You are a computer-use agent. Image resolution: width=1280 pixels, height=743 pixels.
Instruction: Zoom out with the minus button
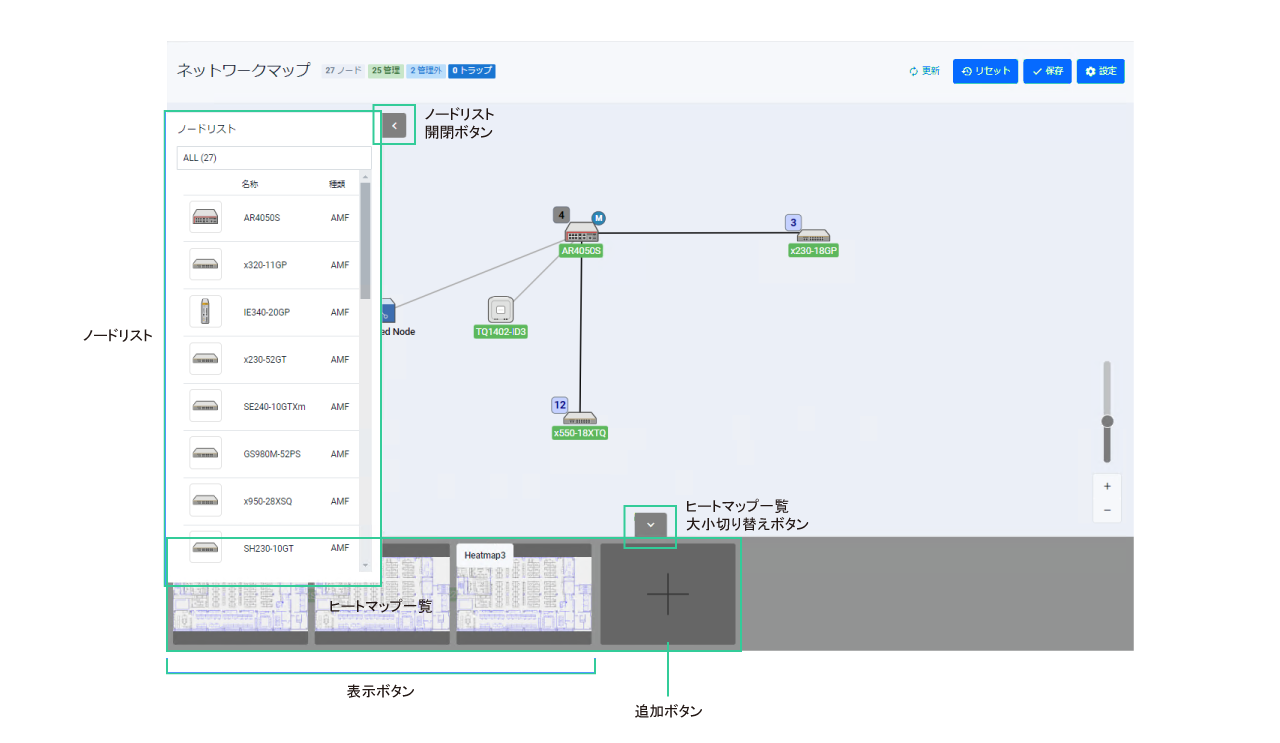(x=1107, y=510)
